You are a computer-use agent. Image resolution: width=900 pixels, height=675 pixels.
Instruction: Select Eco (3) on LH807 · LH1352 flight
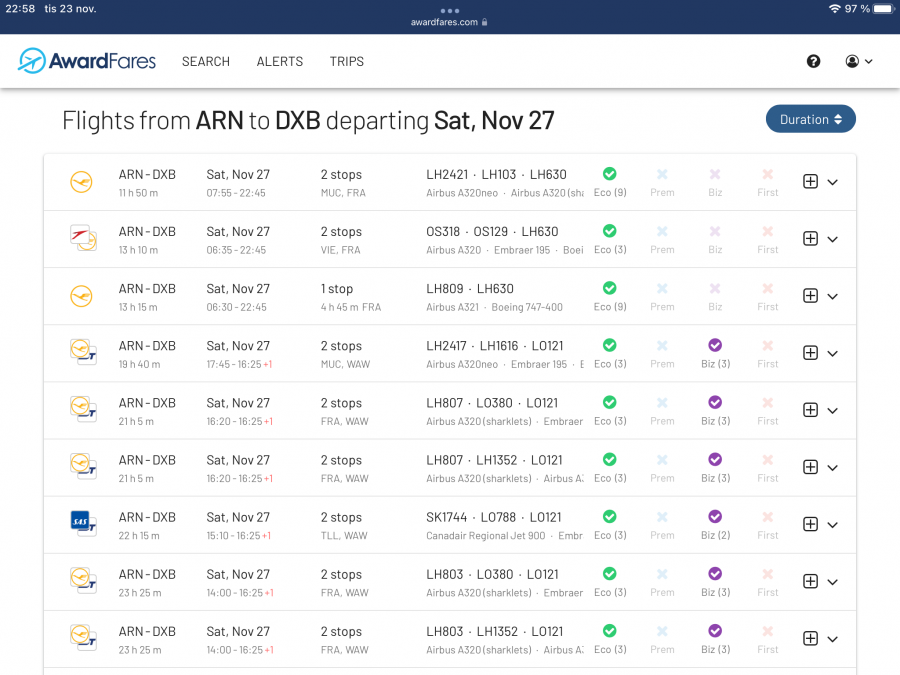pyautogui.click(x=610, y=468)
